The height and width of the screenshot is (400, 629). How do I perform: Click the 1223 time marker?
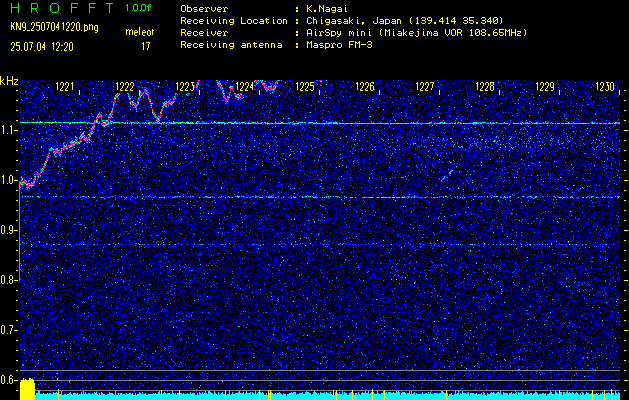[x=185, y=87]
